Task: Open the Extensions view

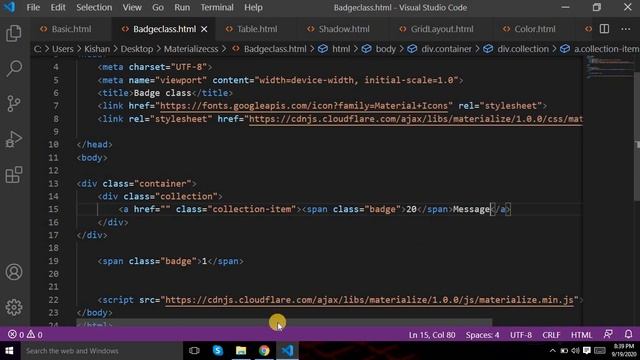Action: pyautogui.click(x=14, y=174)
